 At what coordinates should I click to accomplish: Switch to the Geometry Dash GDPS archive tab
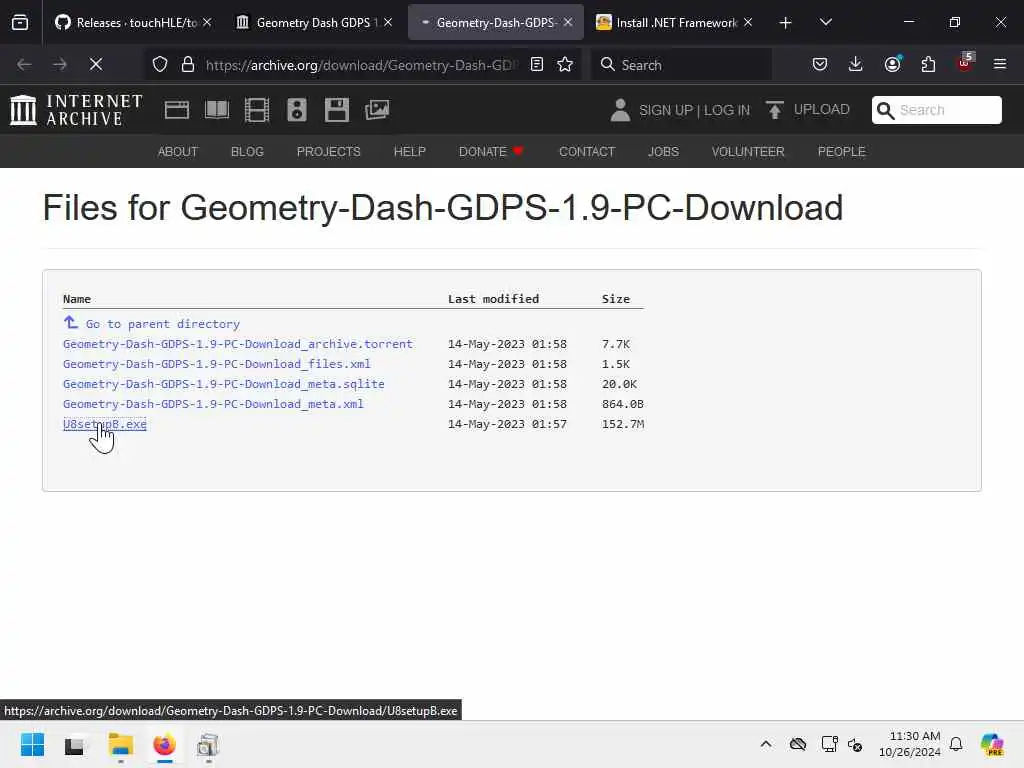click(x=306, y=23)
